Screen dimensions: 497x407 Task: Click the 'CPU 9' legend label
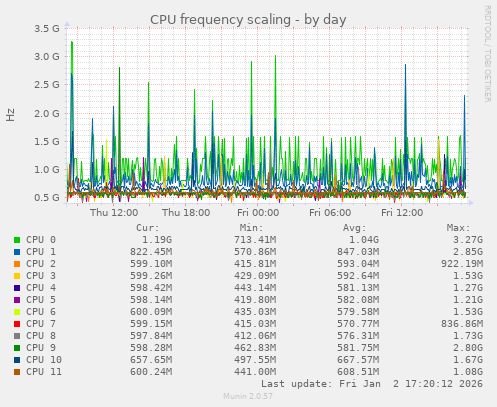[x=41, y=348]
